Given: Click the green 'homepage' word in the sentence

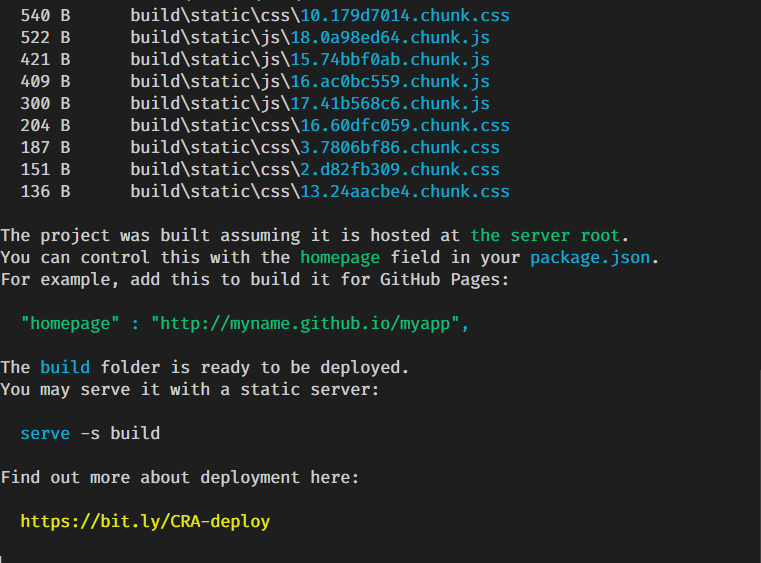Looking at the screenshot, I should (x=340, y=257).
